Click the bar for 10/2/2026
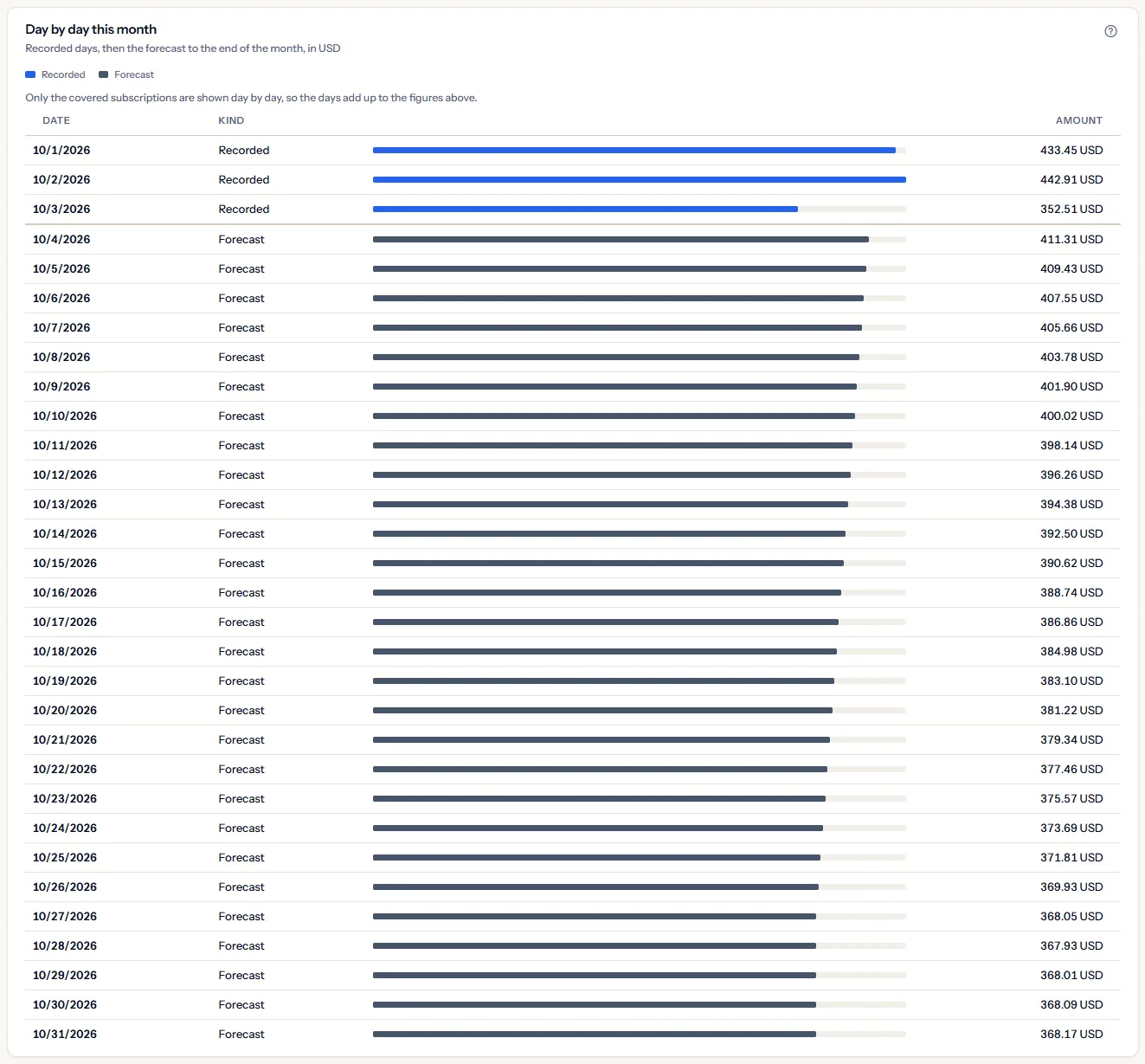The width and height of the screenshot is (1145, 1064). tap(640, 179)
